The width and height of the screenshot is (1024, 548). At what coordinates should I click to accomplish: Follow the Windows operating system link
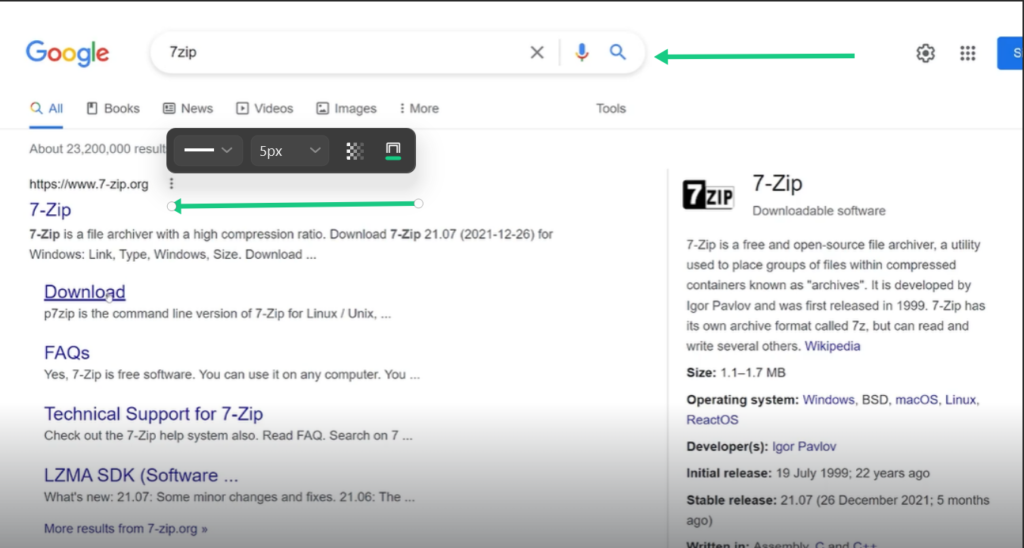[x=828, y=400]
